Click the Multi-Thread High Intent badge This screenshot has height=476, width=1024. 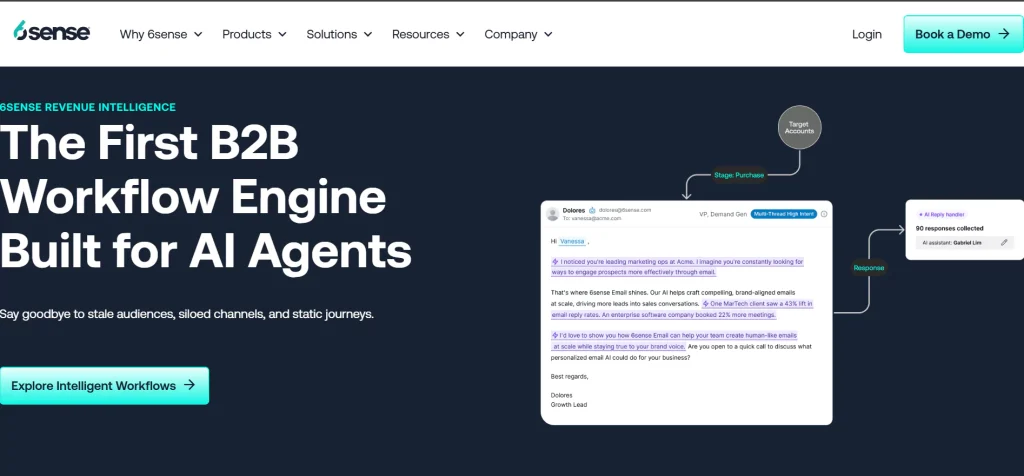click(x=784, y=214)
